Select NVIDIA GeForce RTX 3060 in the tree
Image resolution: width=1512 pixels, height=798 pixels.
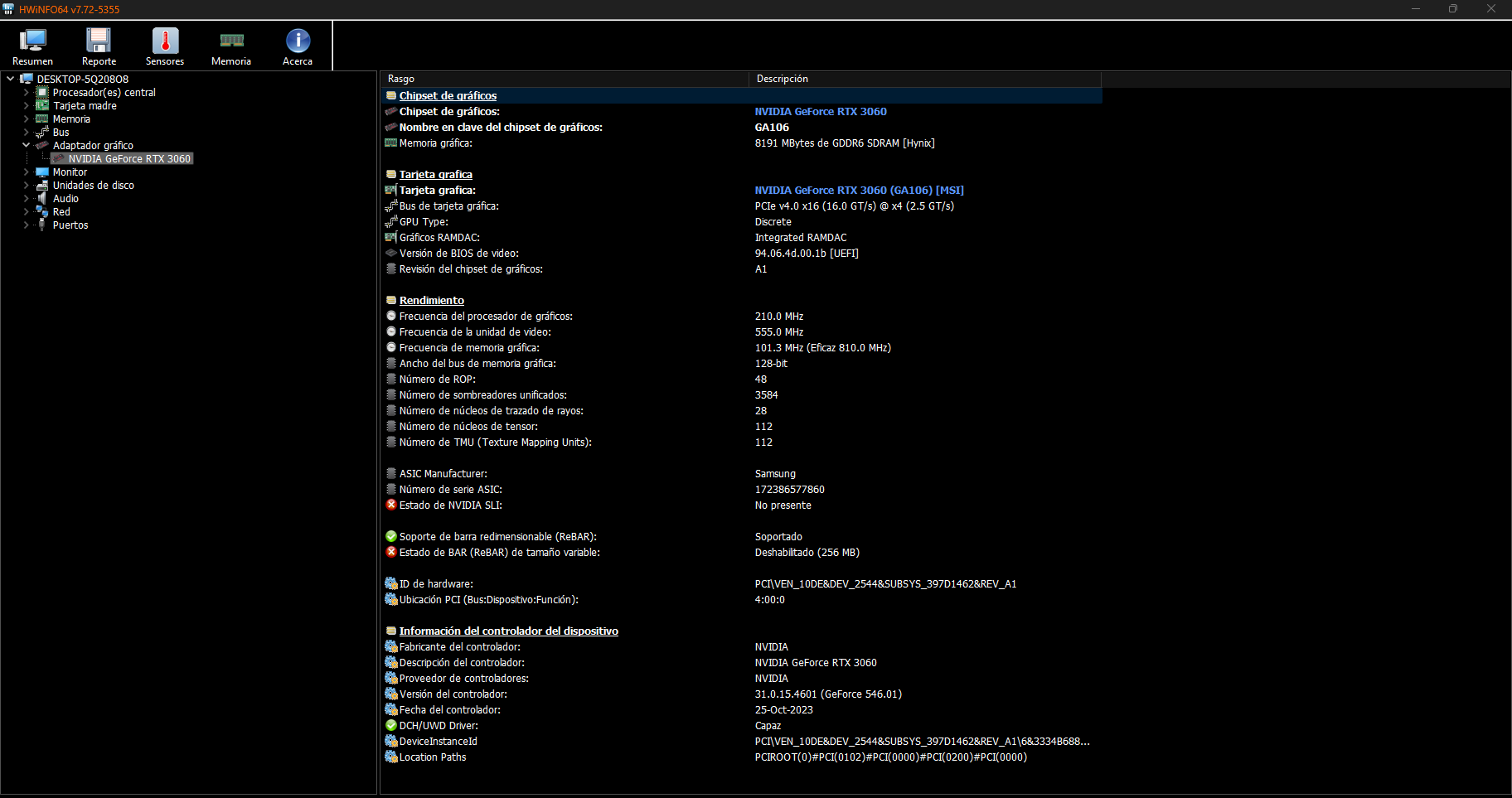(129, 159)
